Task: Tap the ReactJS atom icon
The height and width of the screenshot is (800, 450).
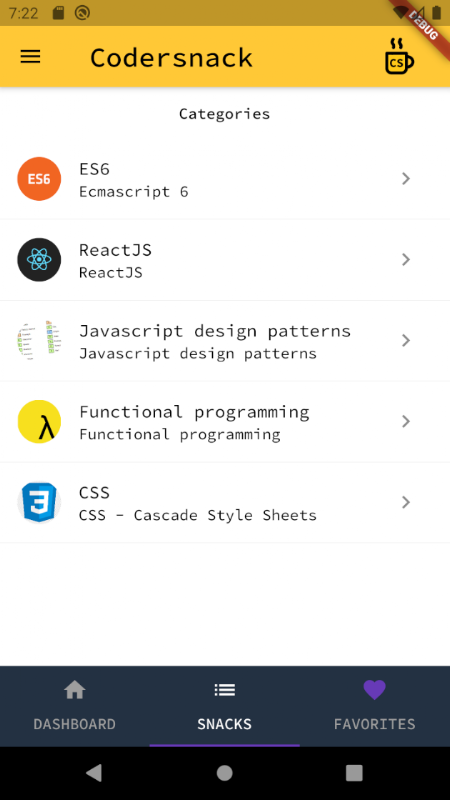Action: point(39,260)
